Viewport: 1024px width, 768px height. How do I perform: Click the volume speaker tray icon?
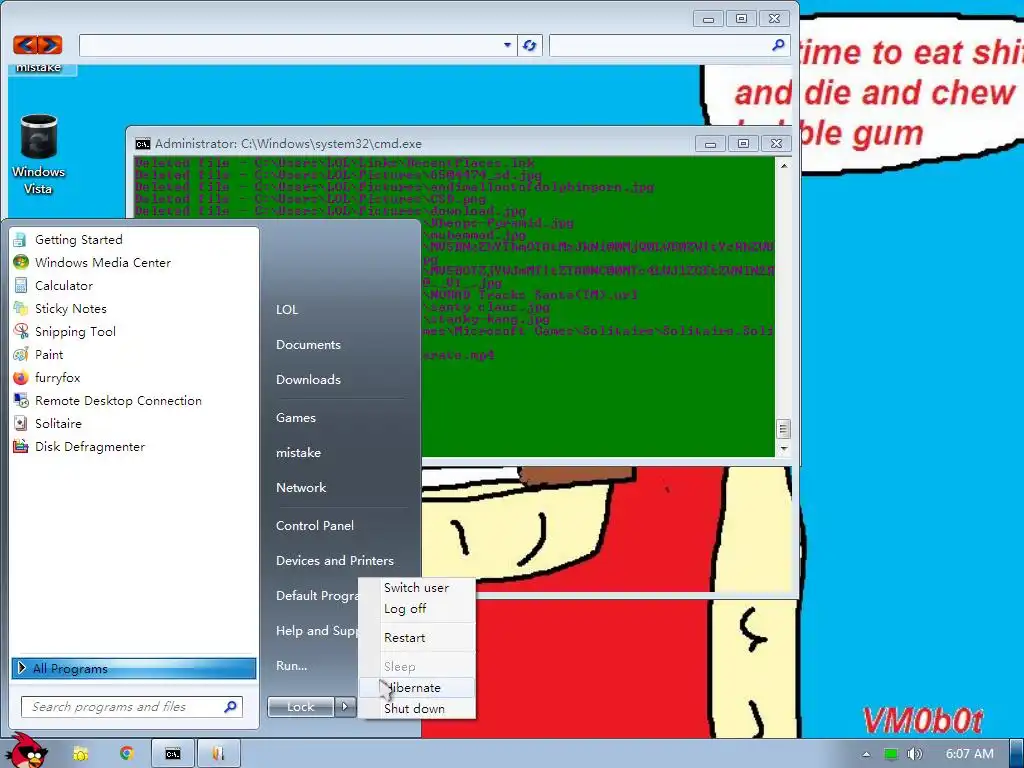coord(914,754)
